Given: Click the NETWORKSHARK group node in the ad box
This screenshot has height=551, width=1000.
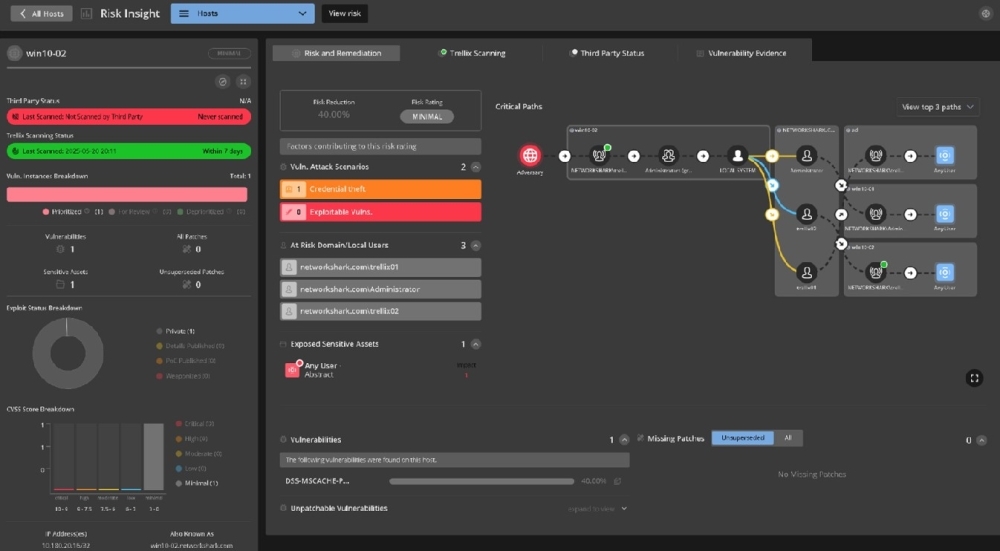Looking at the screenshot, I should (x=876, y=156).
